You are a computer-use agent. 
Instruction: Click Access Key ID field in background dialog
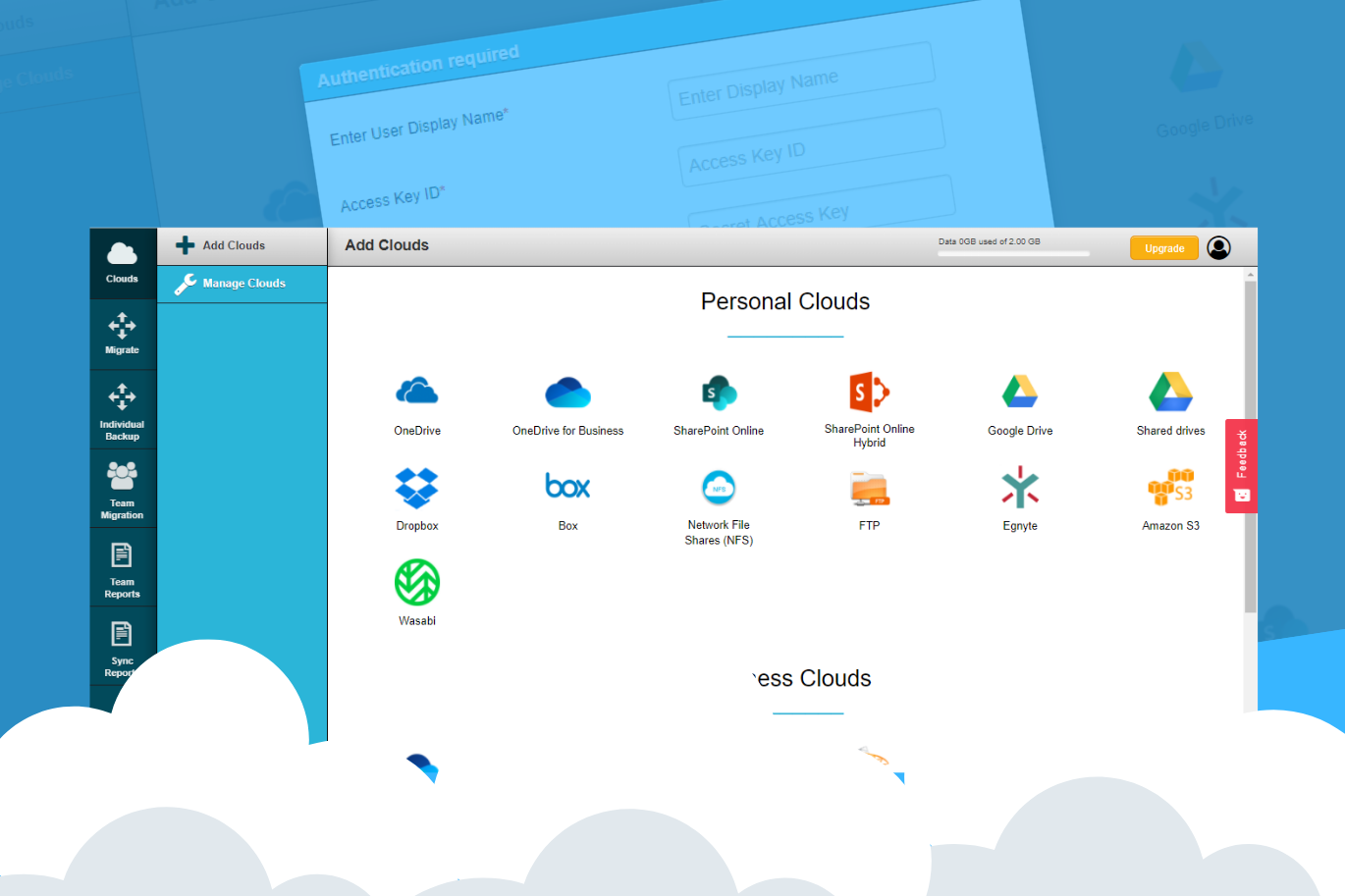pyautogui.click(x=812, y=147)
